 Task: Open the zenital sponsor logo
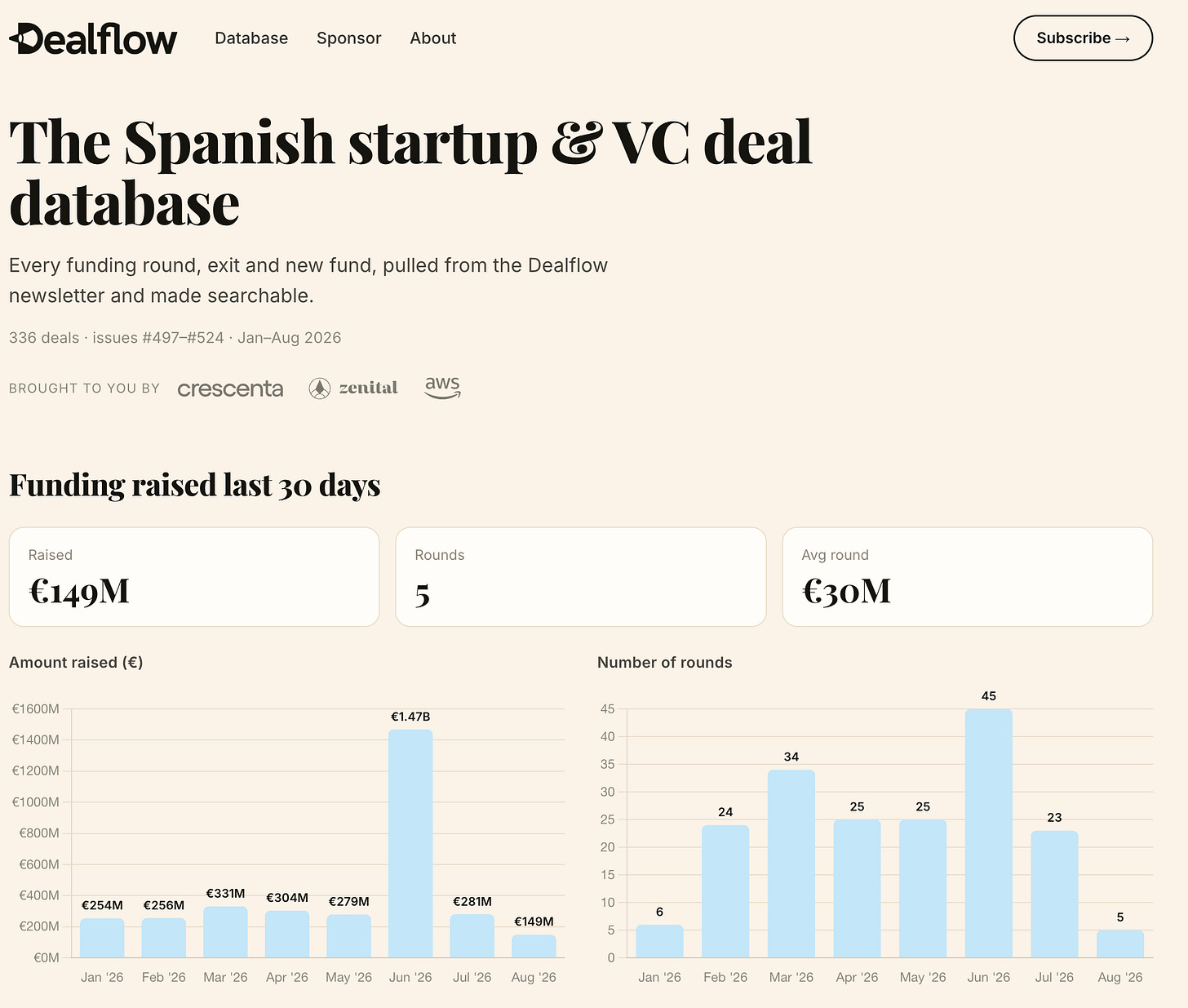[x=353, y=389]
